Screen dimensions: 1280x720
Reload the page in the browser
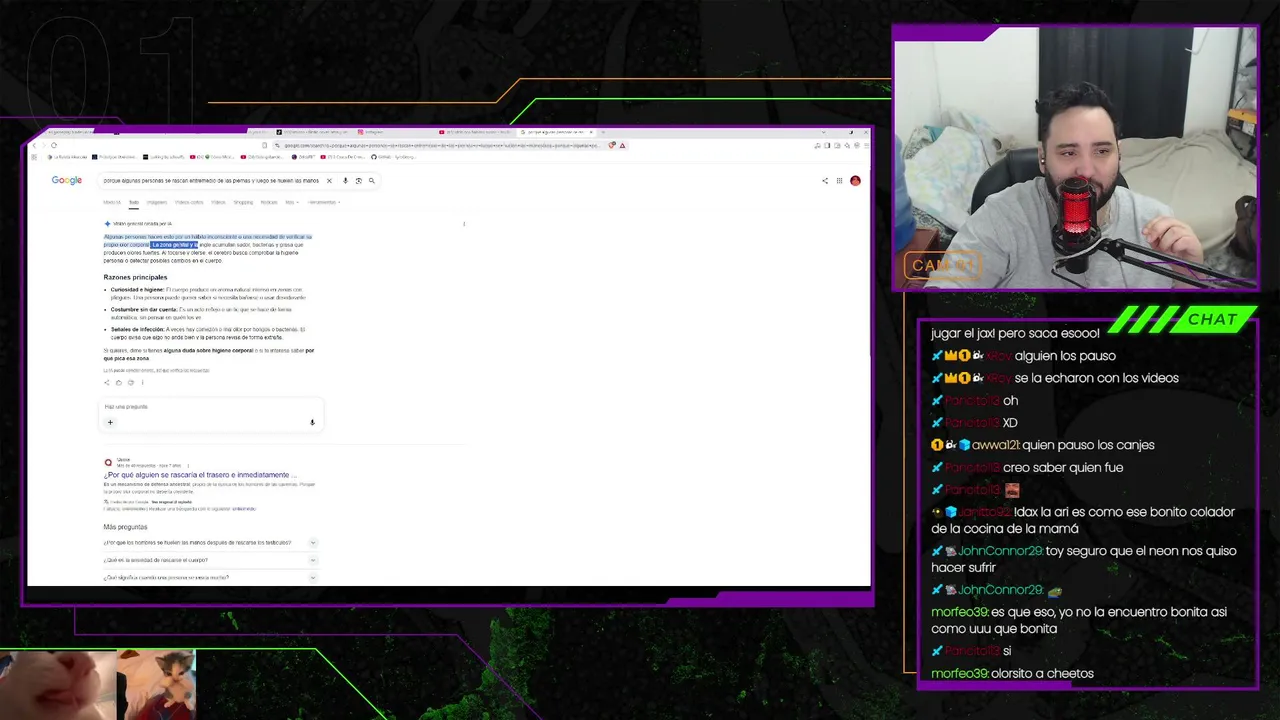point(54,145)
